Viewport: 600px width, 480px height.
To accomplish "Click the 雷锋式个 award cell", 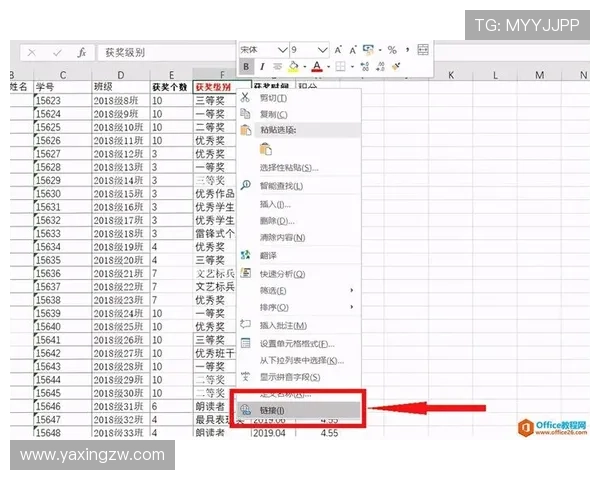I will click(215, 233).
